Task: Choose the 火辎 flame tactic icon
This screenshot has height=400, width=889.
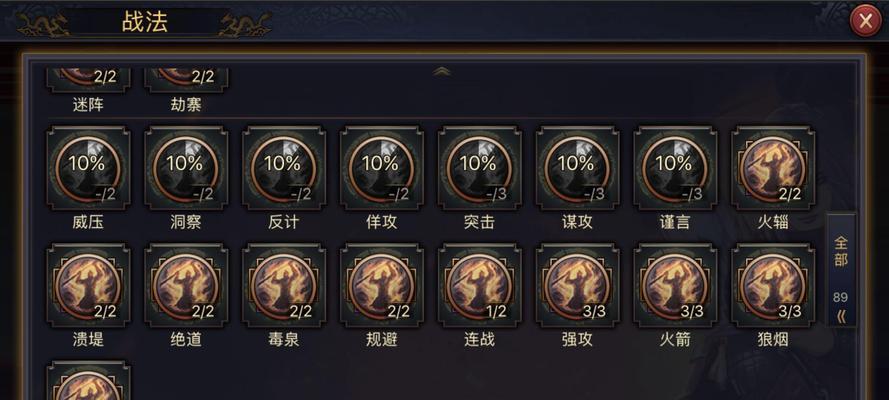Action: point(773,168)
